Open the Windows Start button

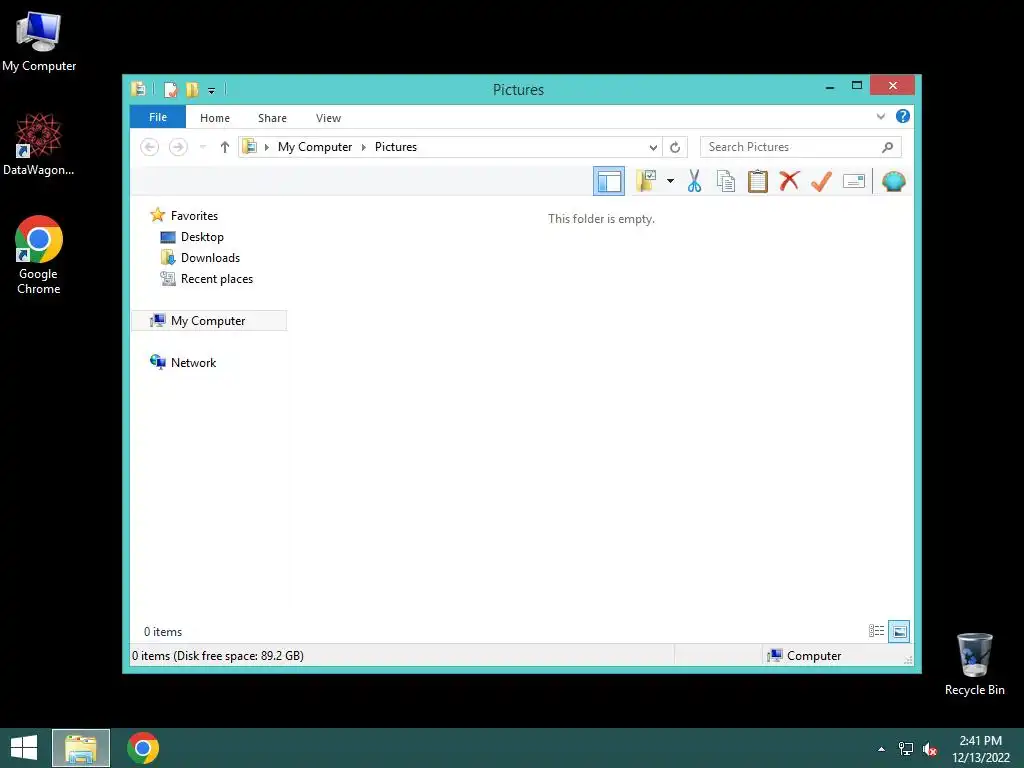[24, 748]
